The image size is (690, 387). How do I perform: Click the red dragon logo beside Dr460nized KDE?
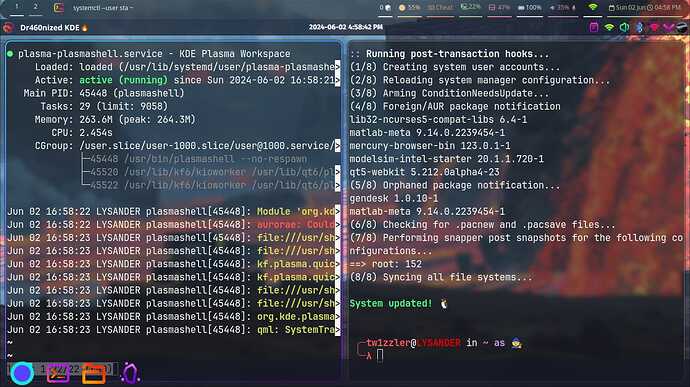click(x=8, y=28)
